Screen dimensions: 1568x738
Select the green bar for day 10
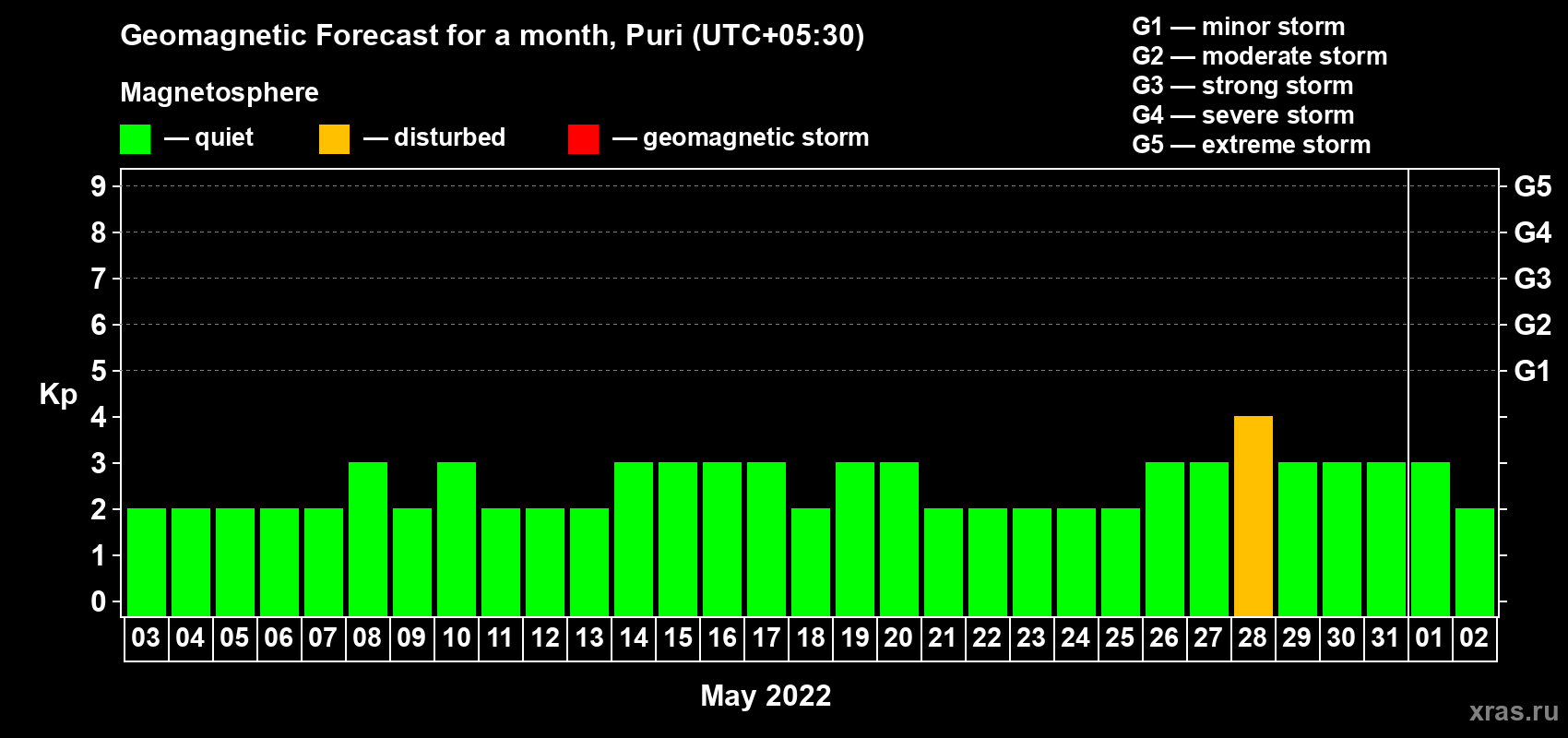click(457, 539)
